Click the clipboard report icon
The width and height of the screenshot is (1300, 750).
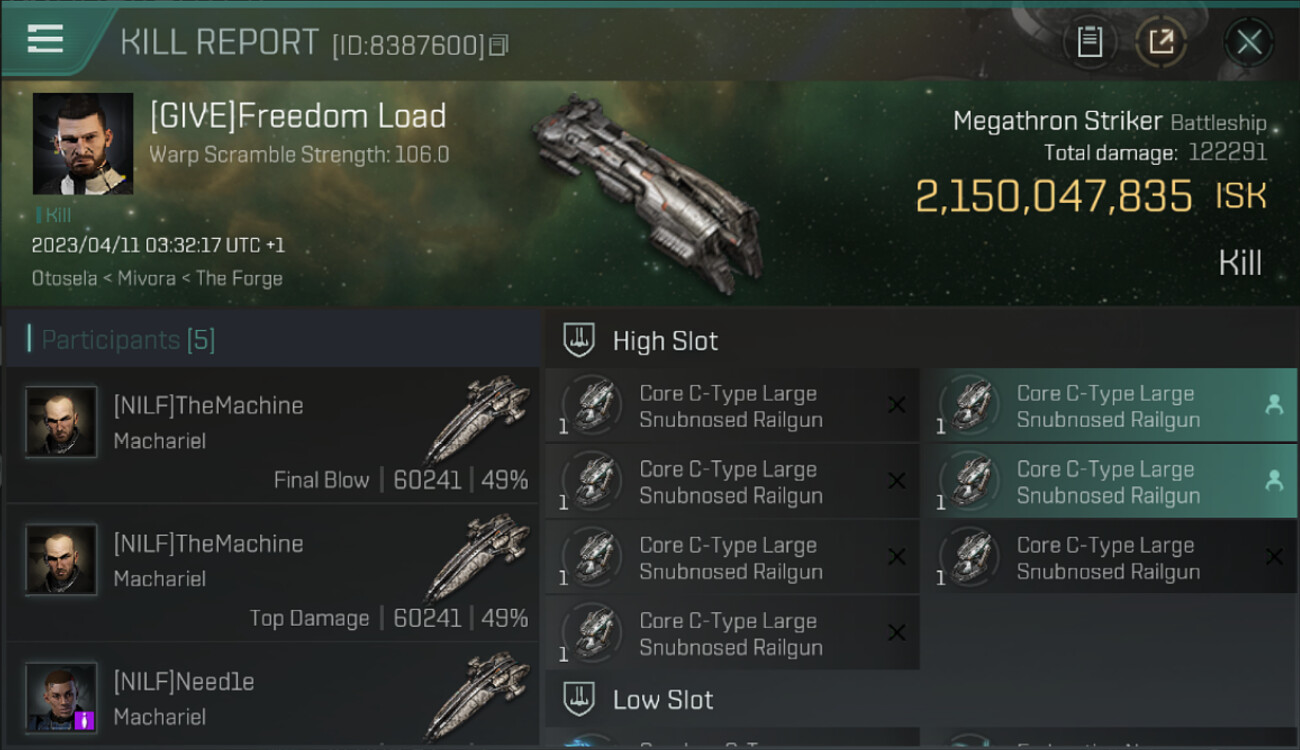pos(1089,42)
